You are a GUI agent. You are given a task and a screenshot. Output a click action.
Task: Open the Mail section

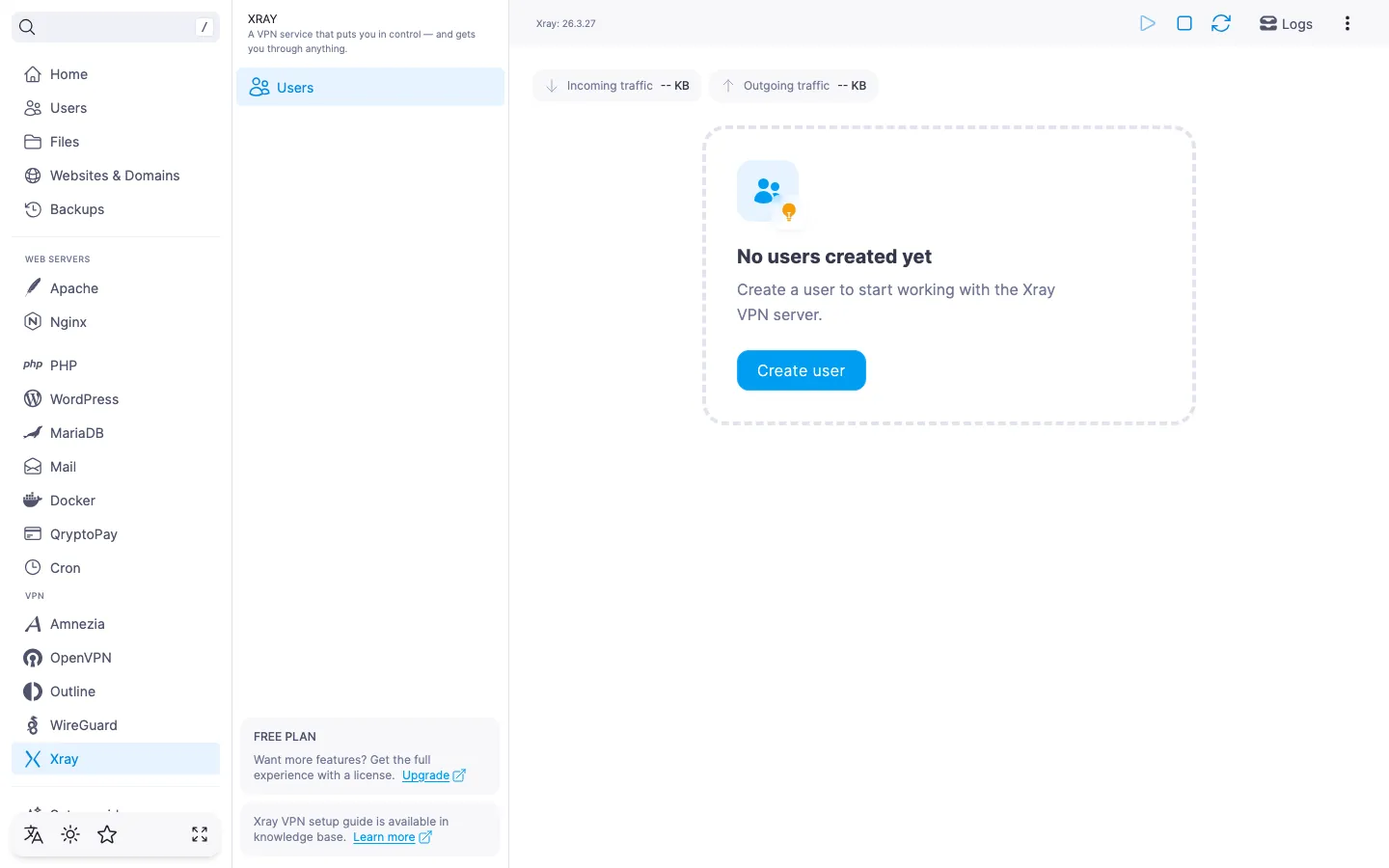116,467
